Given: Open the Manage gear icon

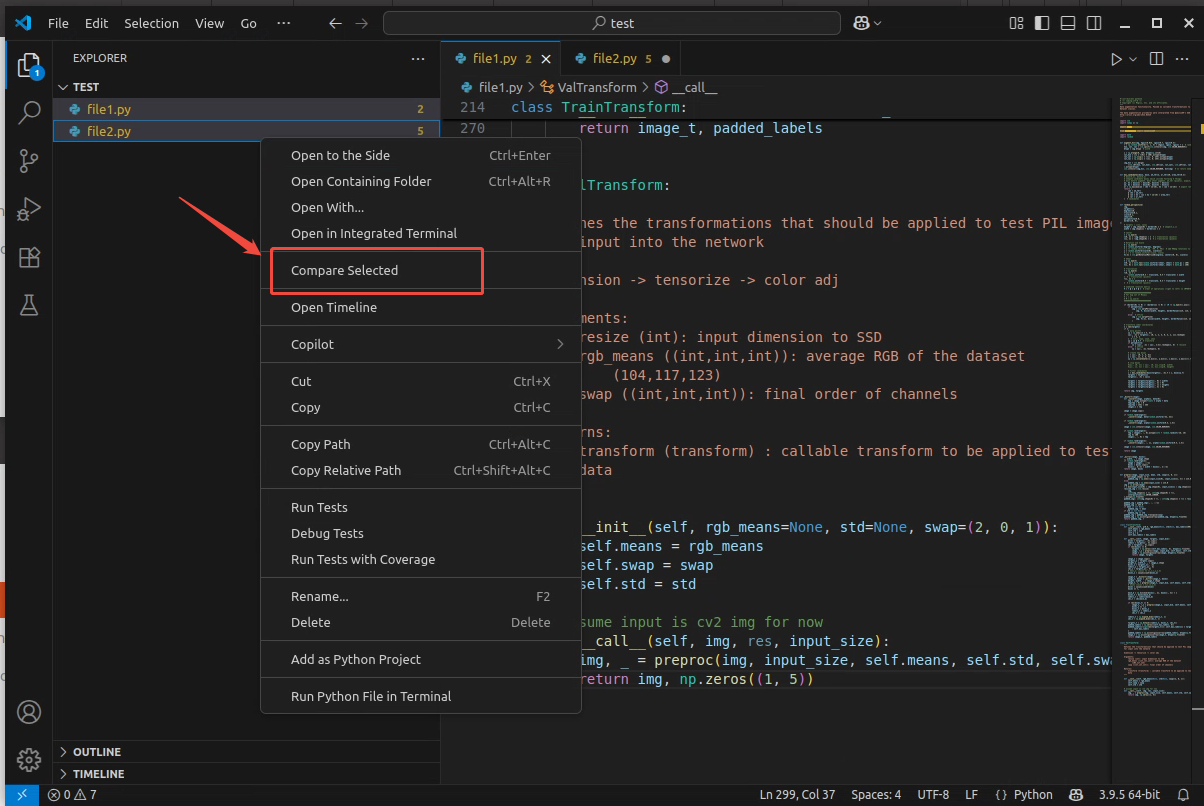Looking at the screenshot, I should 29,759.
